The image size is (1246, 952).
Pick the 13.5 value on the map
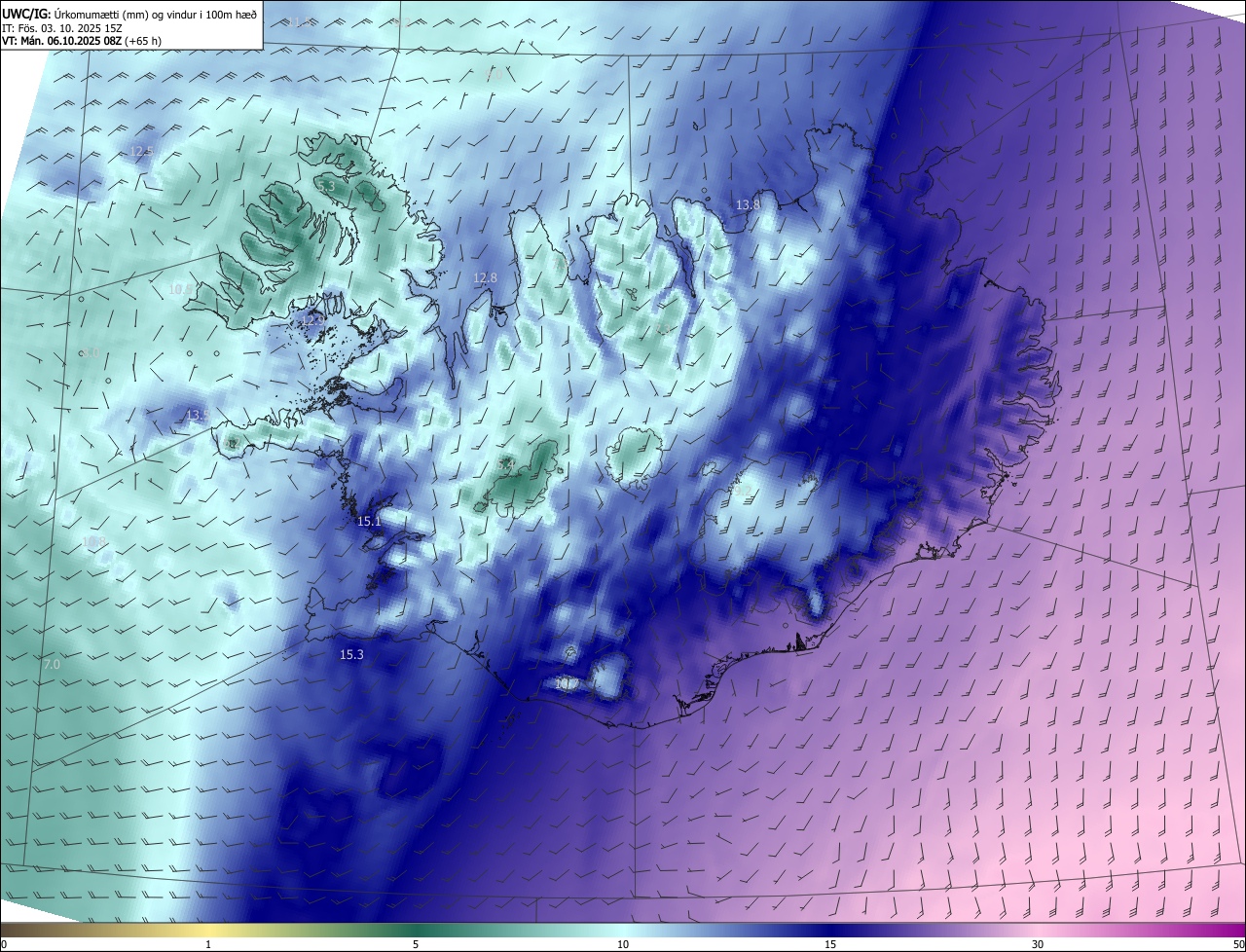pyautogui.click(x=198, y=416)
